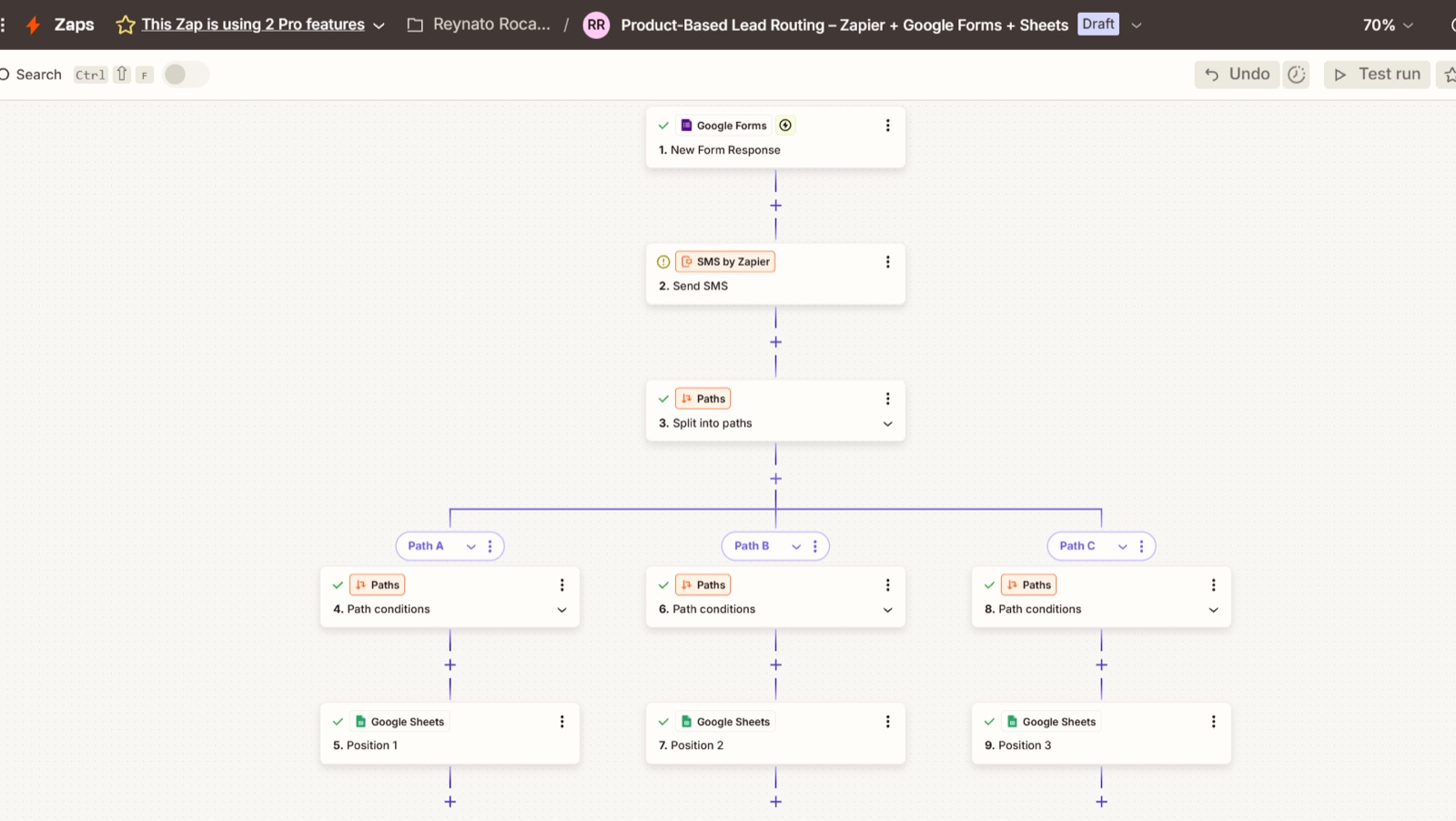Open three-dot menu of Split into paths step
The image size is (1456, 821).
pyautogui.click(x=887, y=399)
